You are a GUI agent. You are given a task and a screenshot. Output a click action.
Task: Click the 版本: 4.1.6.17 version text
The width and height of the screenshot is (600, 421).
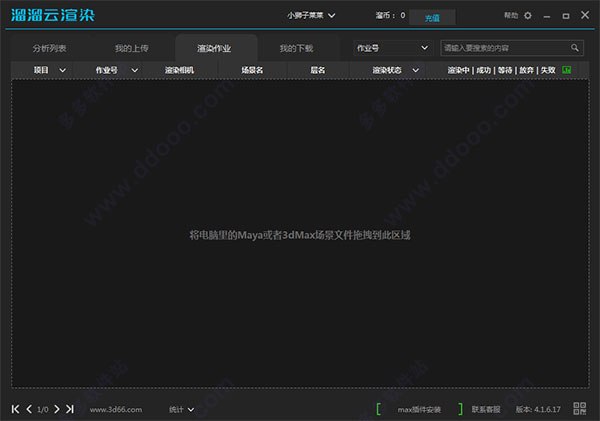pos(538,410)
